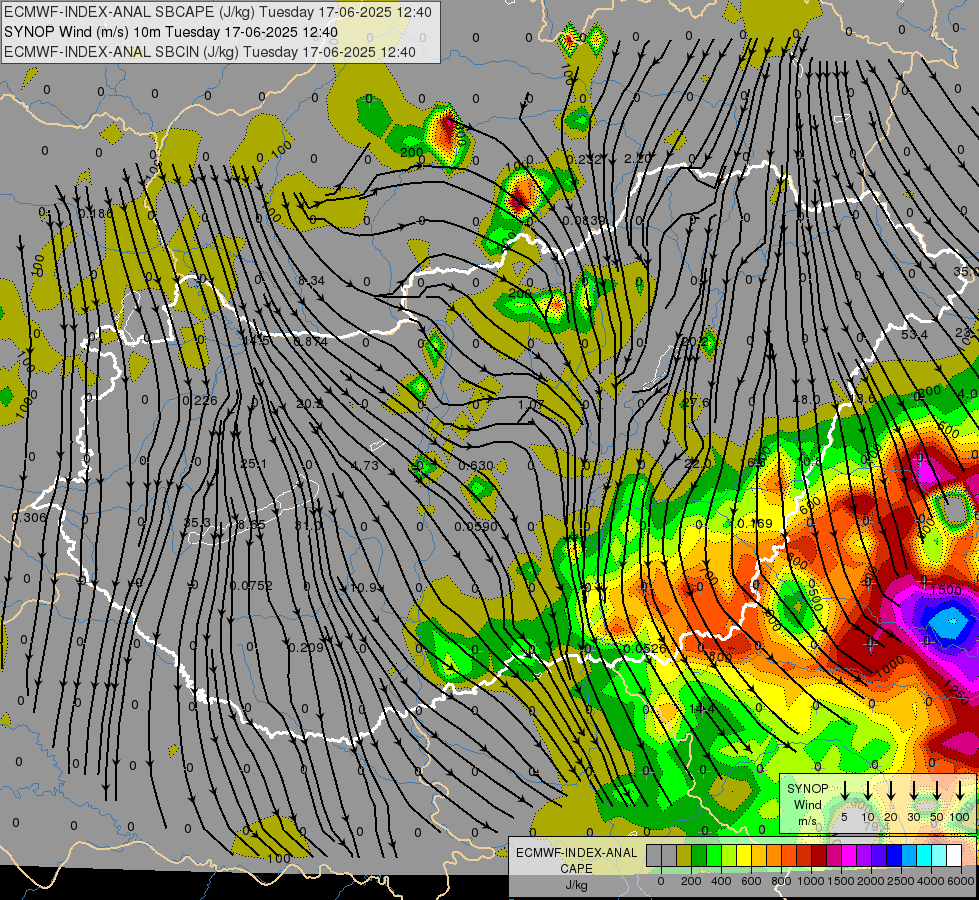Screen dimensions: 979x900
Task: Select the white CAPE legend swatch
Action: 953,856
